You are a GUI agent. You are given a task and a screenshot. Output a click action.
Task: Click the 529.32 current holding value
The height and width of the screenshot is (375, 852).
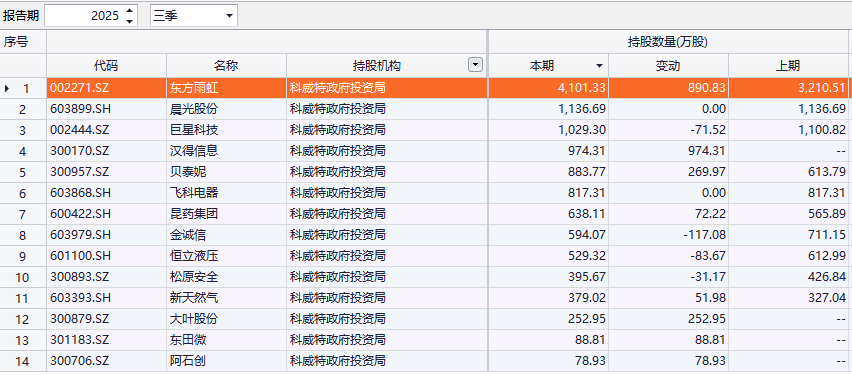point(548,256)
